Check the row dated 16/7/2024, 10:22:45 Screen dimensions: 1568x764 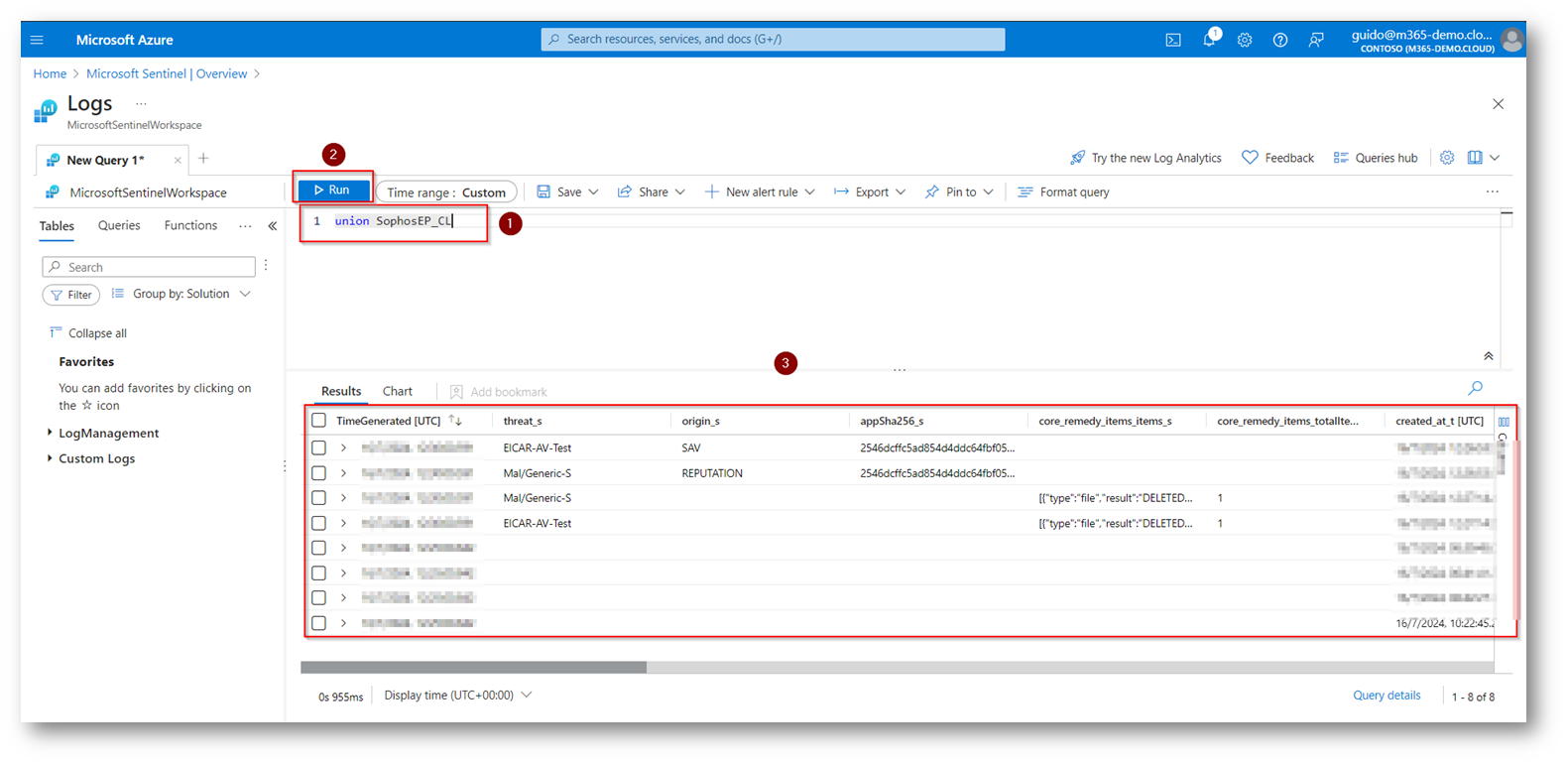click(318, 623)
